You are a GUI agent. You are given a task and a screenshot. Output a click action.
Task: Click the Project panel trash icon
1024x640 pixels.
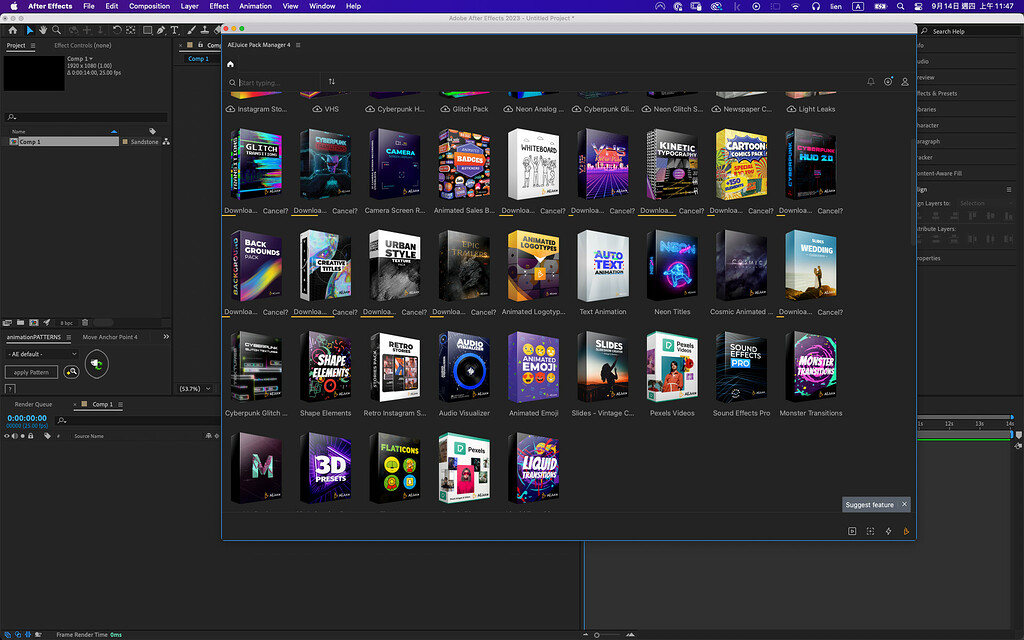[x=85, y=323]
